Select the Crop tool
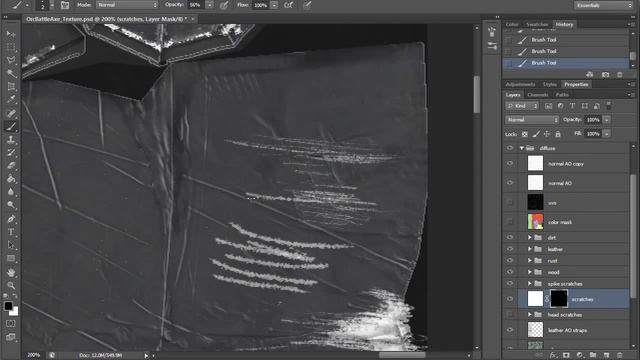 point(11,87)
